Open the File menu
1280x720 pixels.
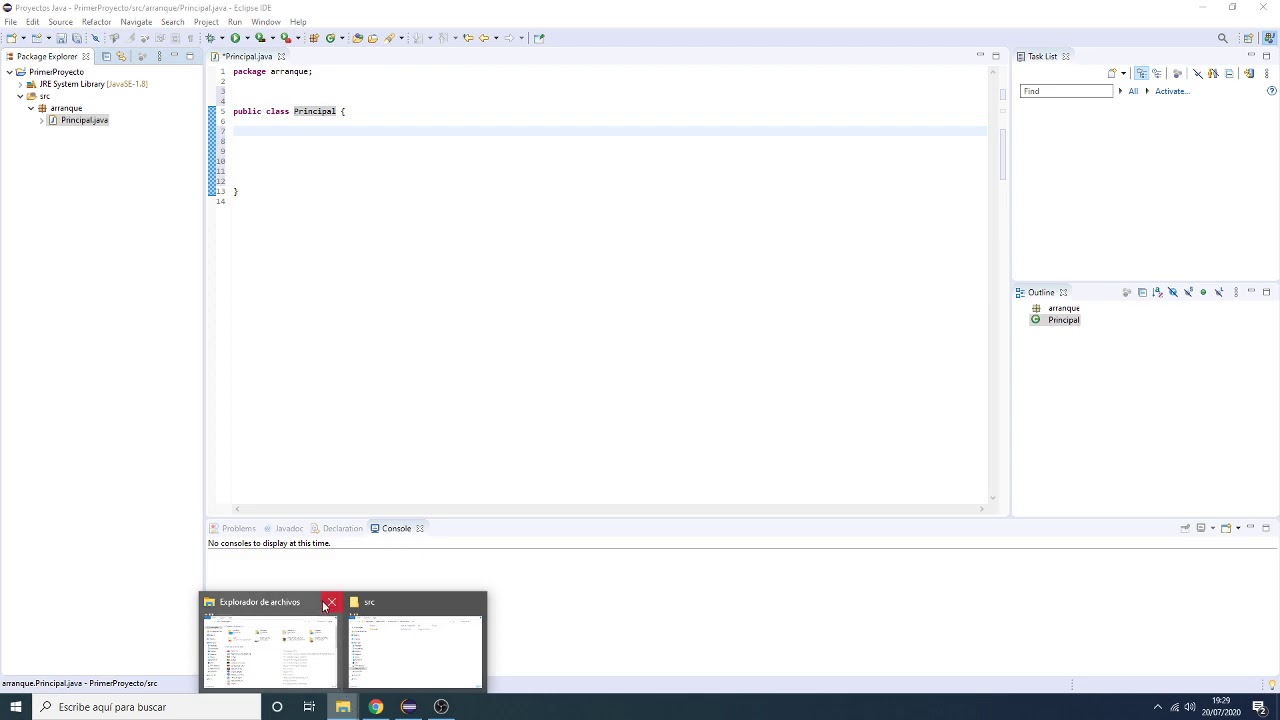pyautogui.click(x=10, y=22)
